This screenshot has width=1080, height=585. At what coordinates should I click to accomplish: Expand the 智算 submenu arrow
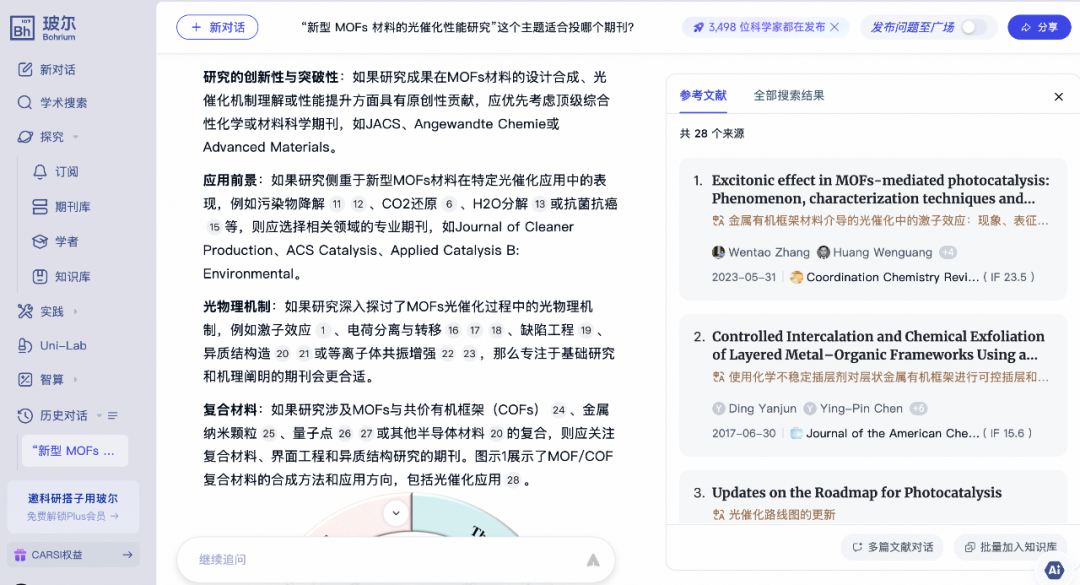[76, 380]
